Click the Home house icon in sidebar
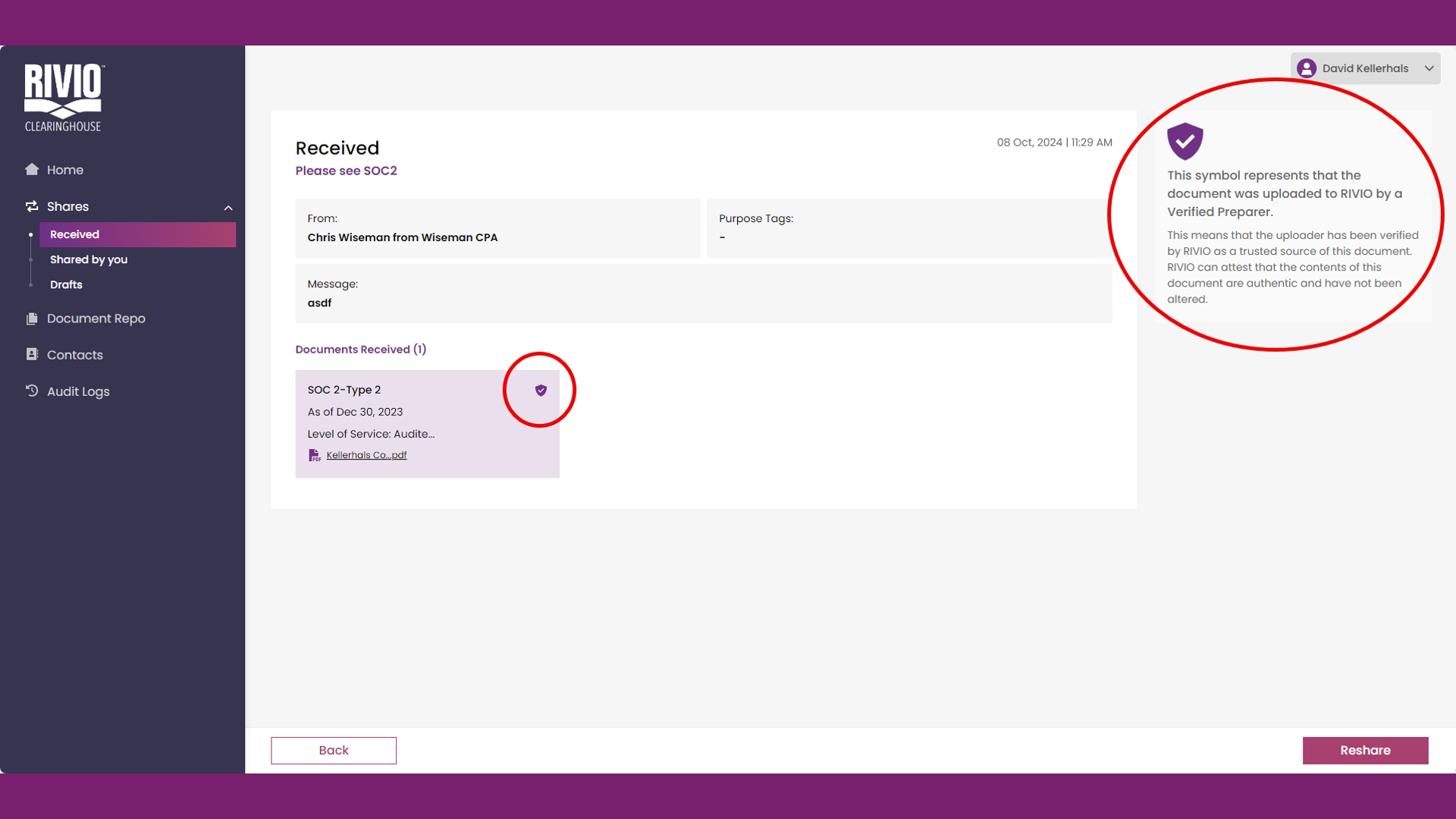The image size is (1456, 819). pos(32,169)
